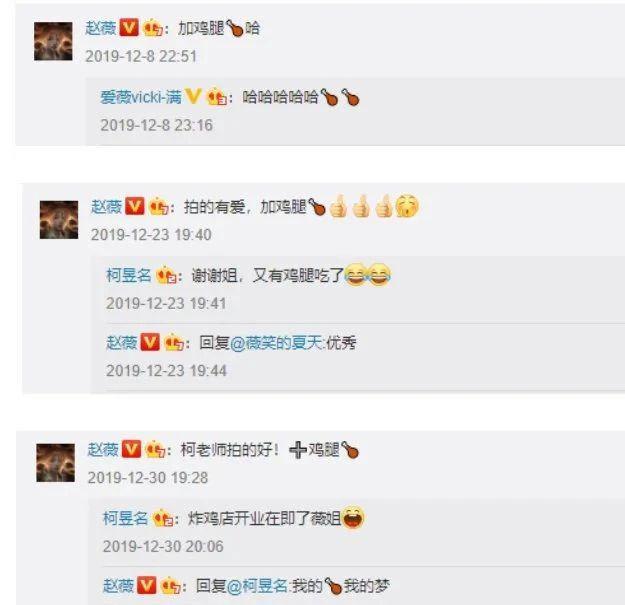This screenshot has width=625, height=605.
Task: Click red V badge on 柯老师拍的好 comment
Action: (131, 449)
